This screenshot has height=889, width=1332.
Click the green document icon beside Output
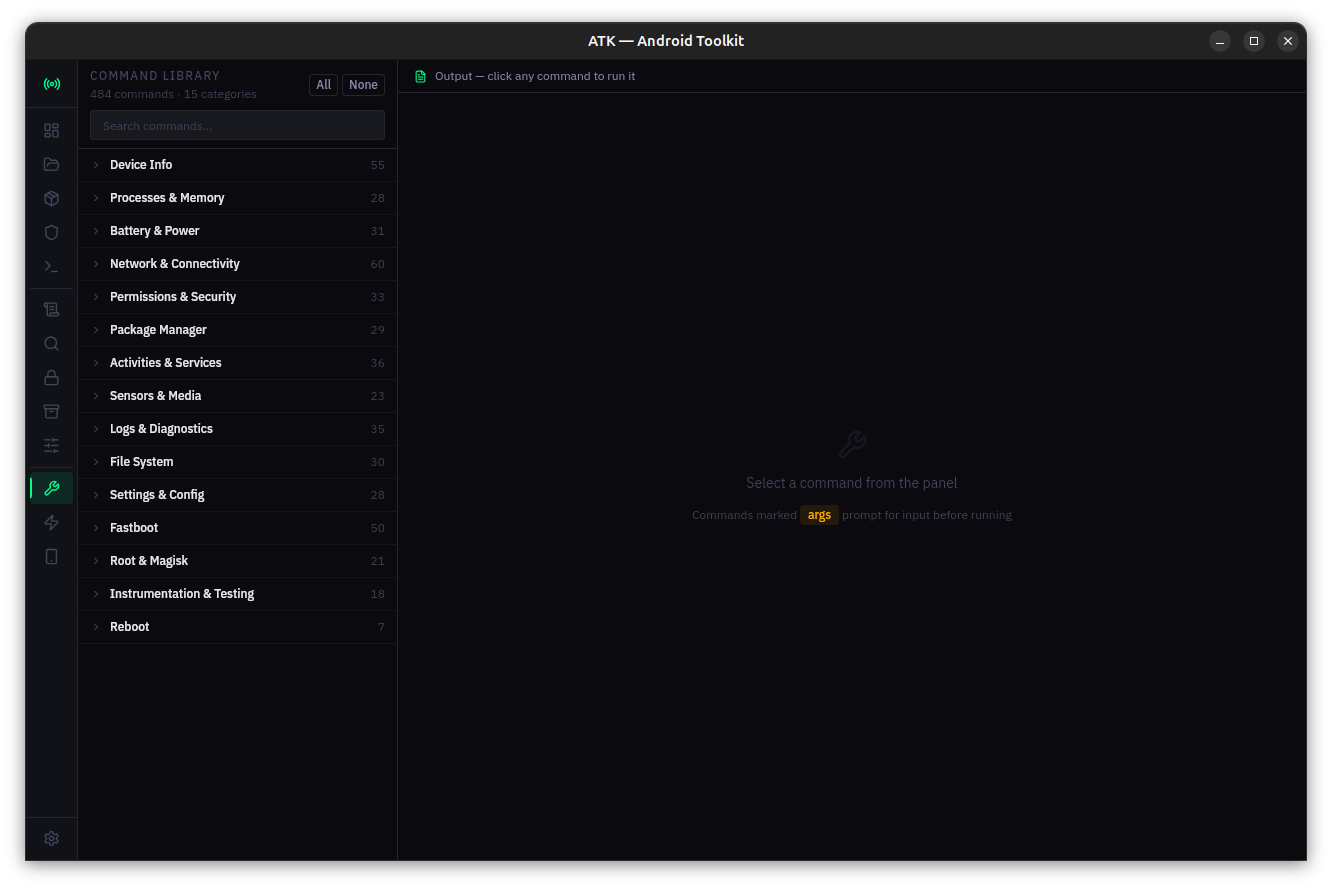coord(421,76)
